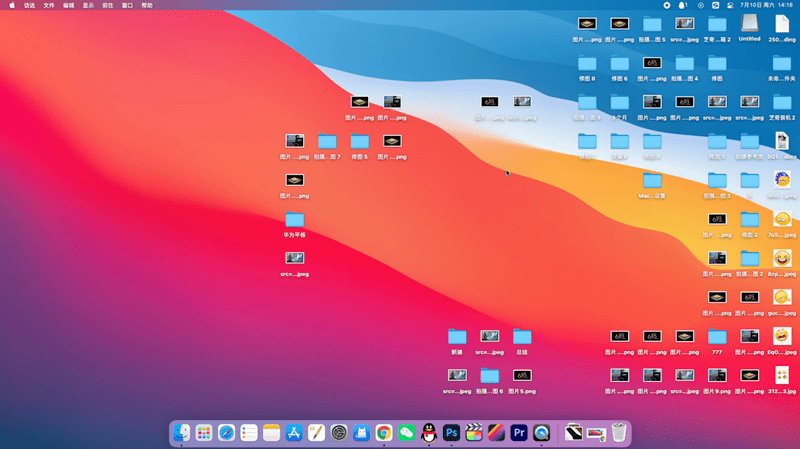Open the 编辑 menu
Image resolution: width=800 pixels, height=449 pixels.
click(x=69, y=5)
